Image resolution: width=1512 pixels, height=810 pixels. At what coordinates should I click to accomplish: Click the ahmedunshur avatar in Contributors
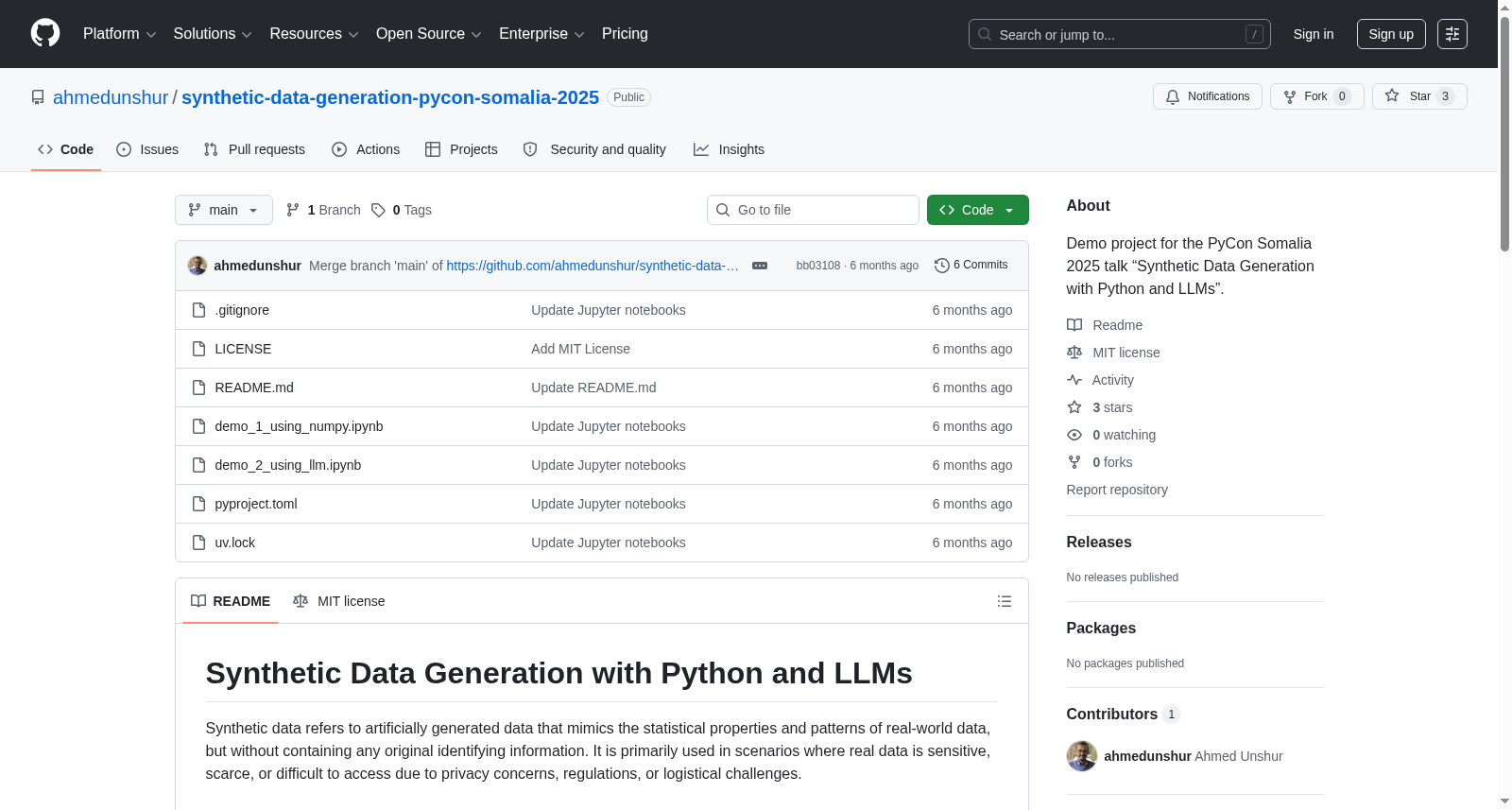(1082, 756)
